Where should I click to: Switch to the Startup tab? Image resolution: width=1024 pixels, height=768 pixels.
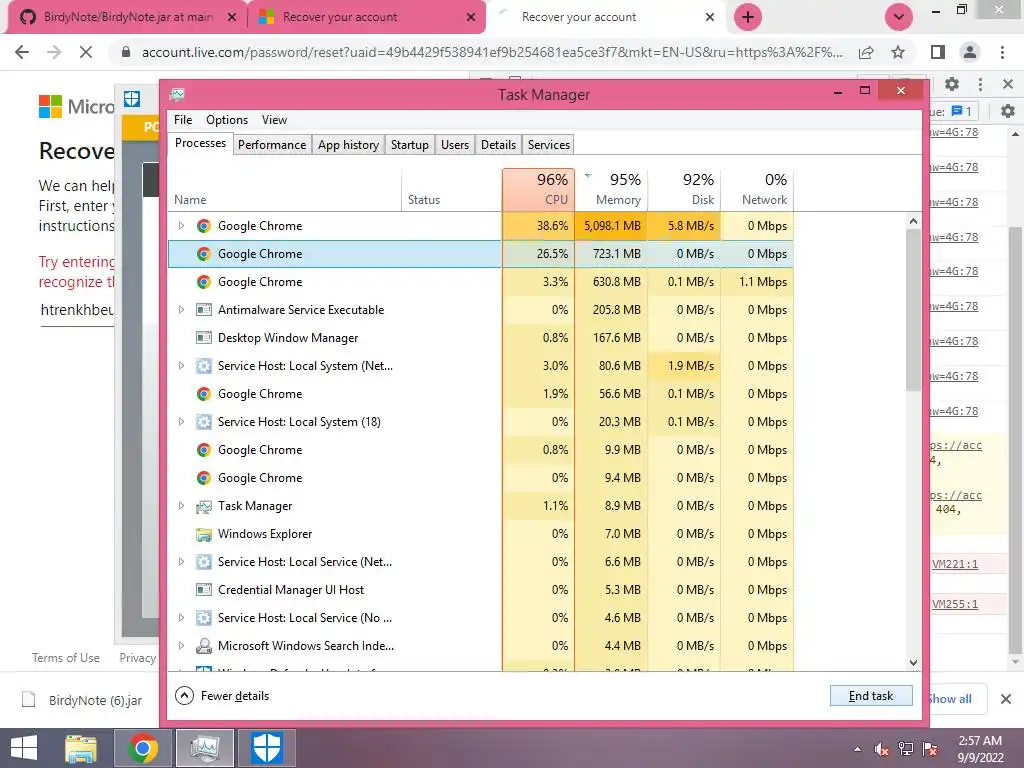coord(409,145)
